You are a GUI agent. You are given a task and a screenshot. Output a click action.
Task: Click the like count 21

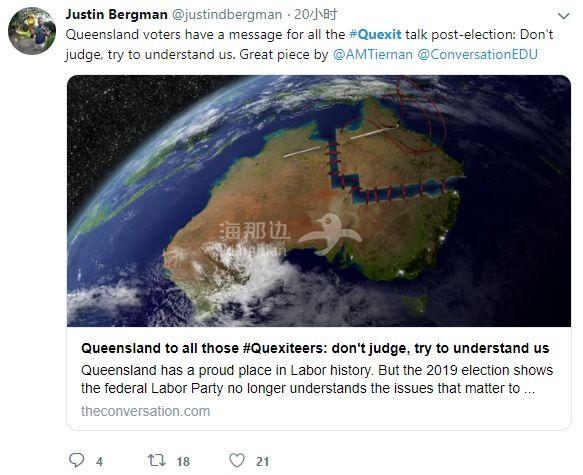262,462
